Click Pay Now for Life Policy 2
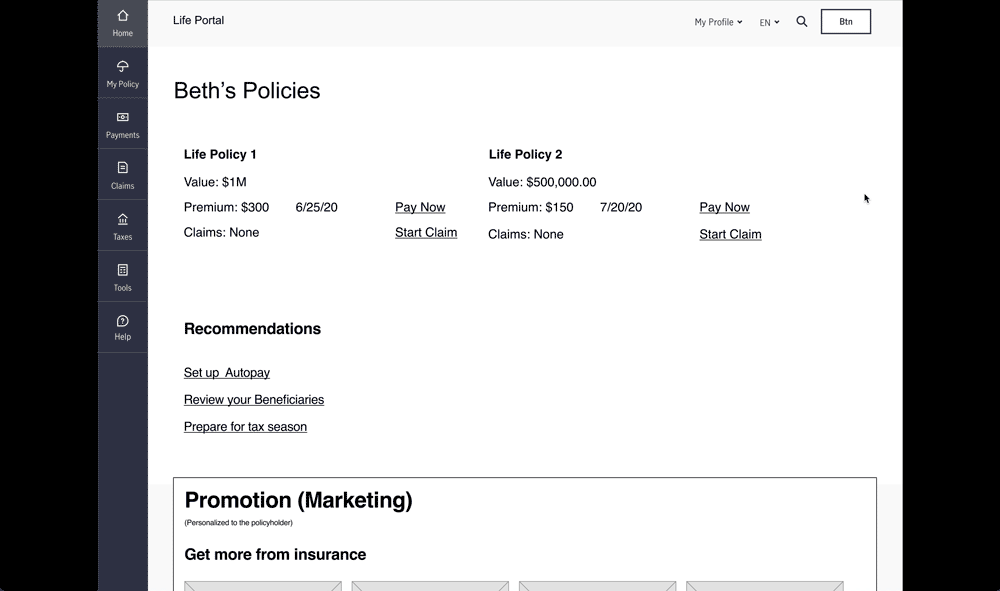Viewport: 1000px width, 591px height. coord(724,207)
